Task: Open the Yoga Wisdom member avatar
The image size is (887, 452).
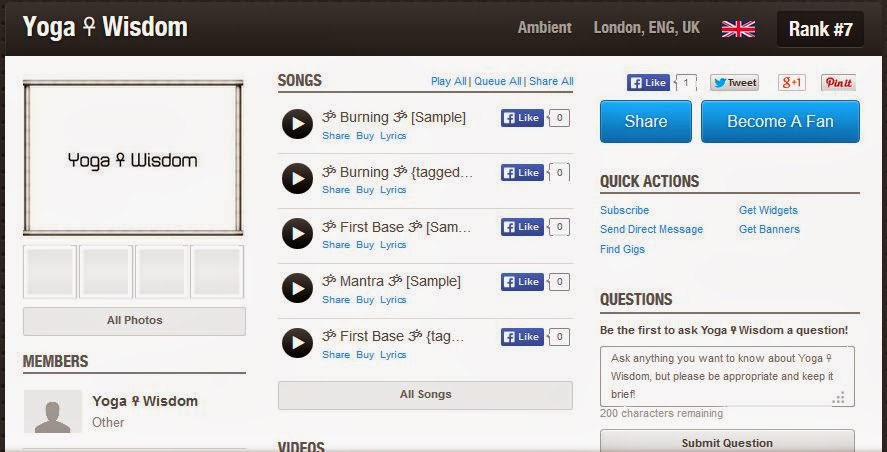Action: [x=53, y=411]
